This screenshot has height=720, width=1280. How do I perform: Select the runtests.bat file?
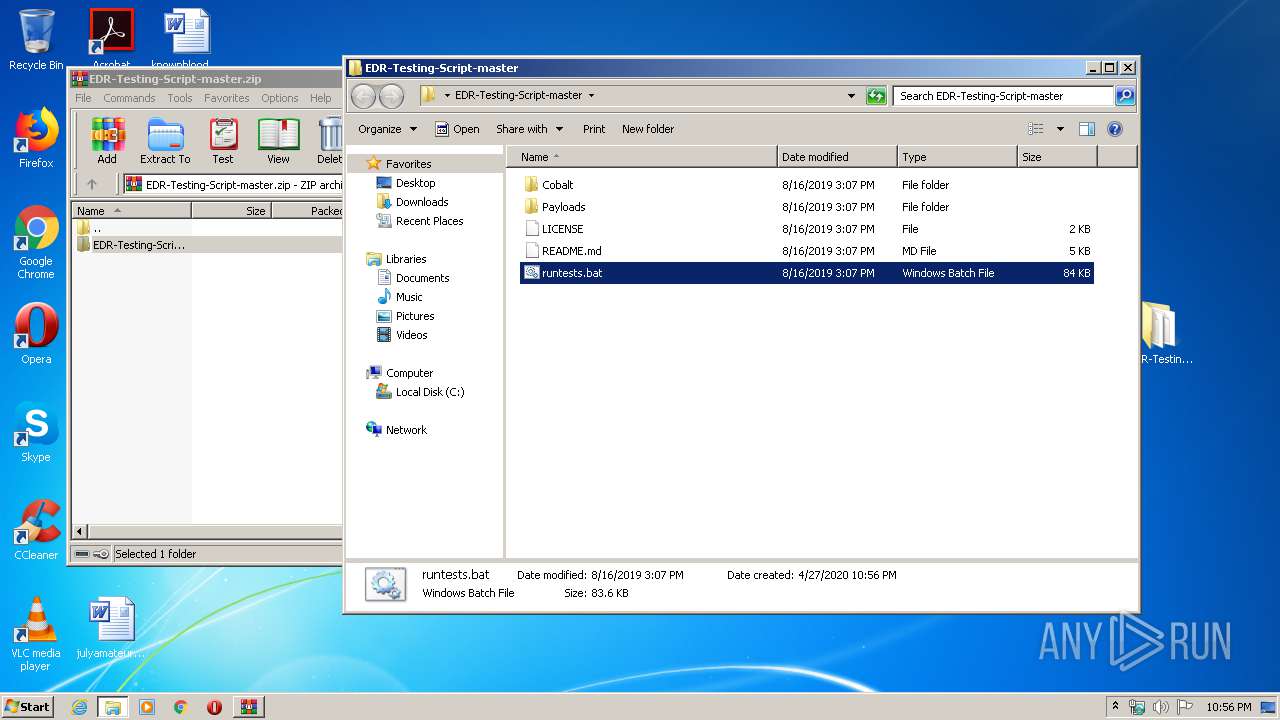572,273
